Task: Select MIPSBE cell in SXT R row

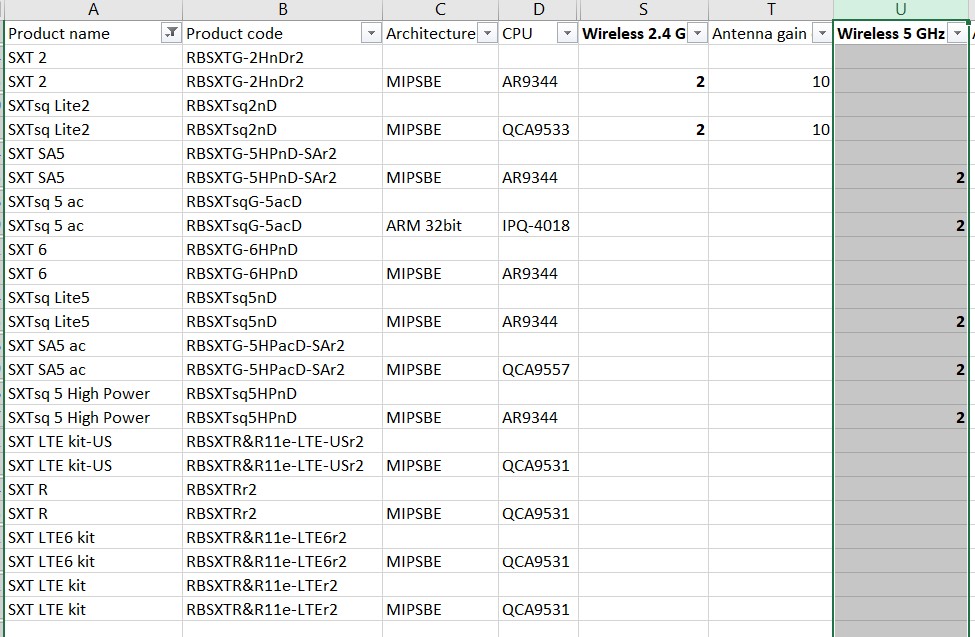Action: (x=440, y=514)
